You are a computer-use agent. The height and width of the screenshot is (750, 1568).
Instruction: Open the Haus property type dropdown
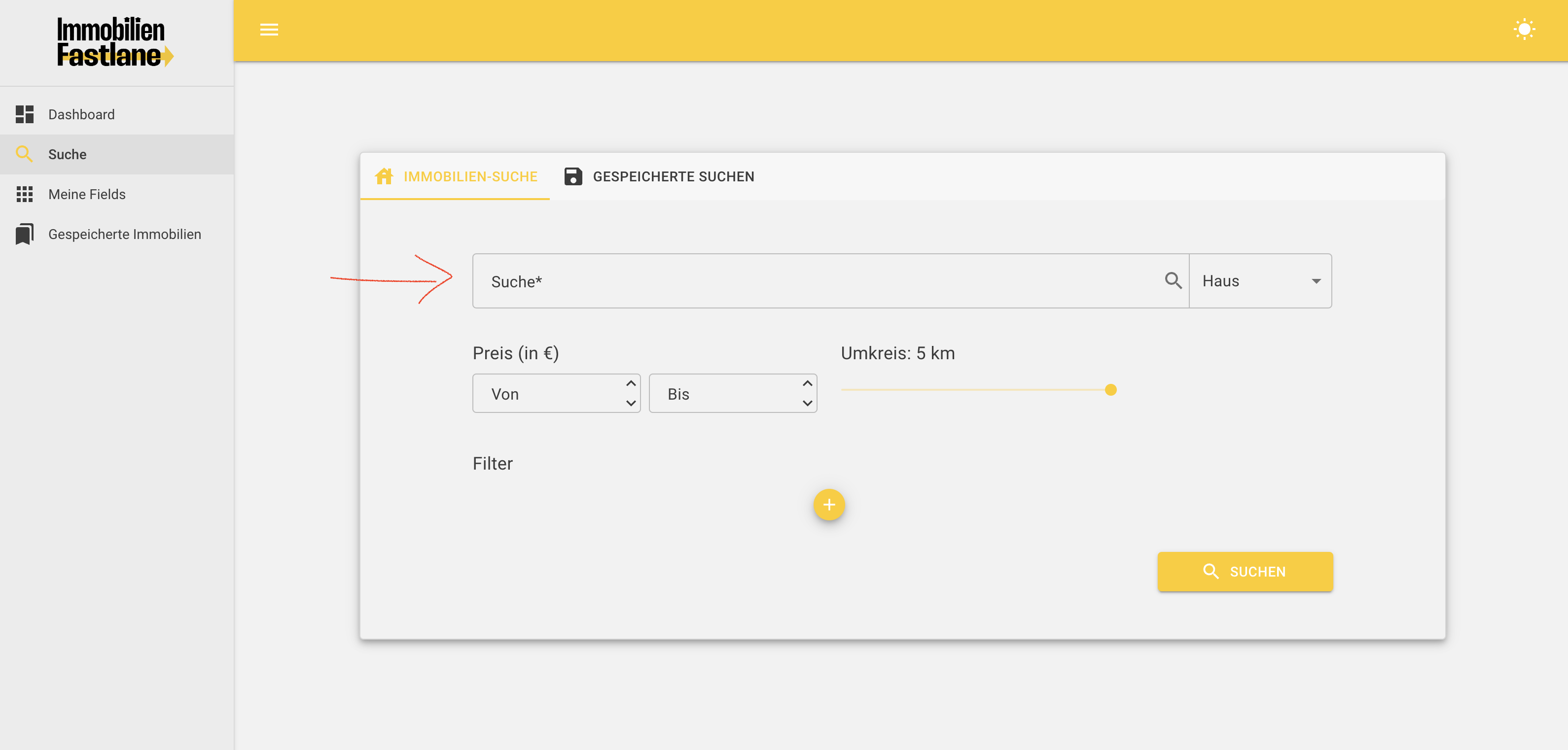(x=1260, y=281)
